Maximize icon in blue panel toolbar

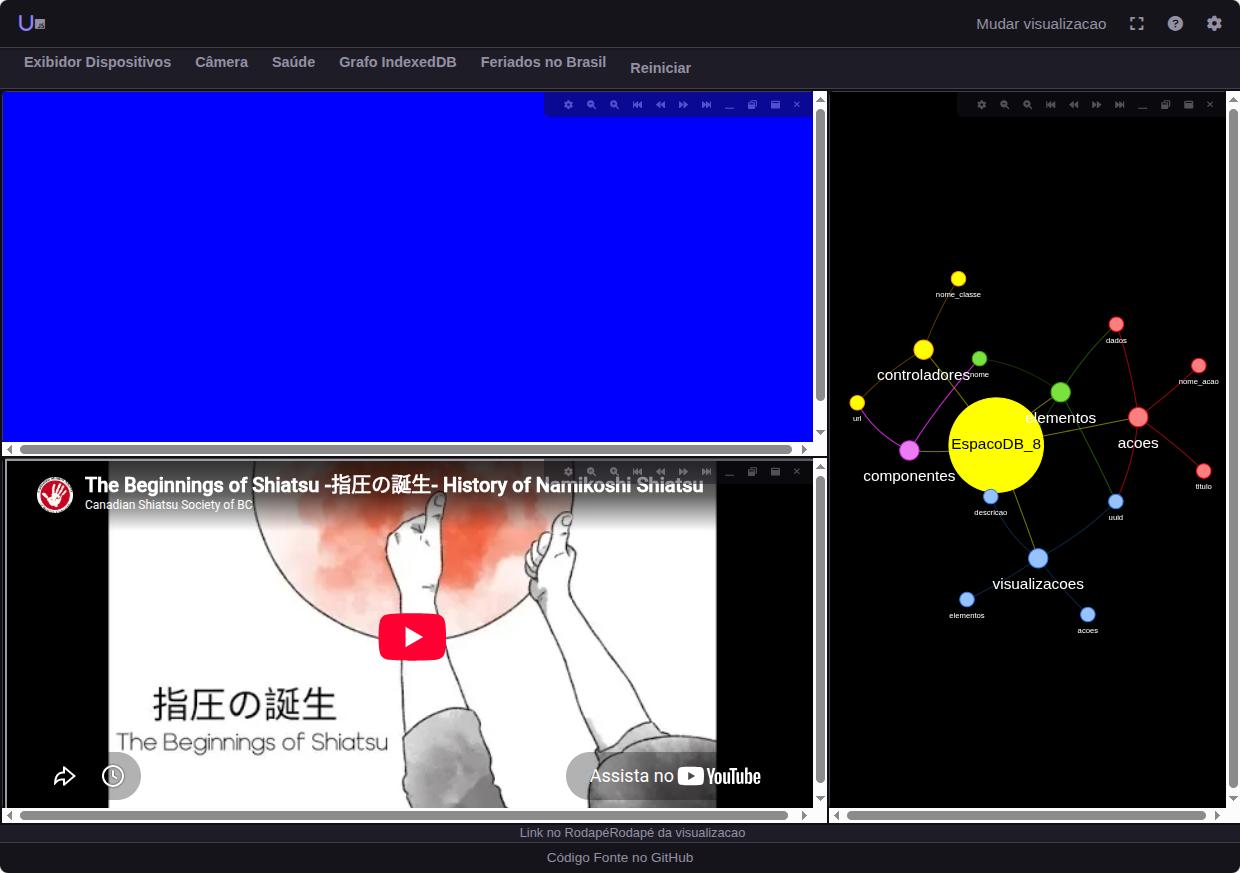pos(775,105)
